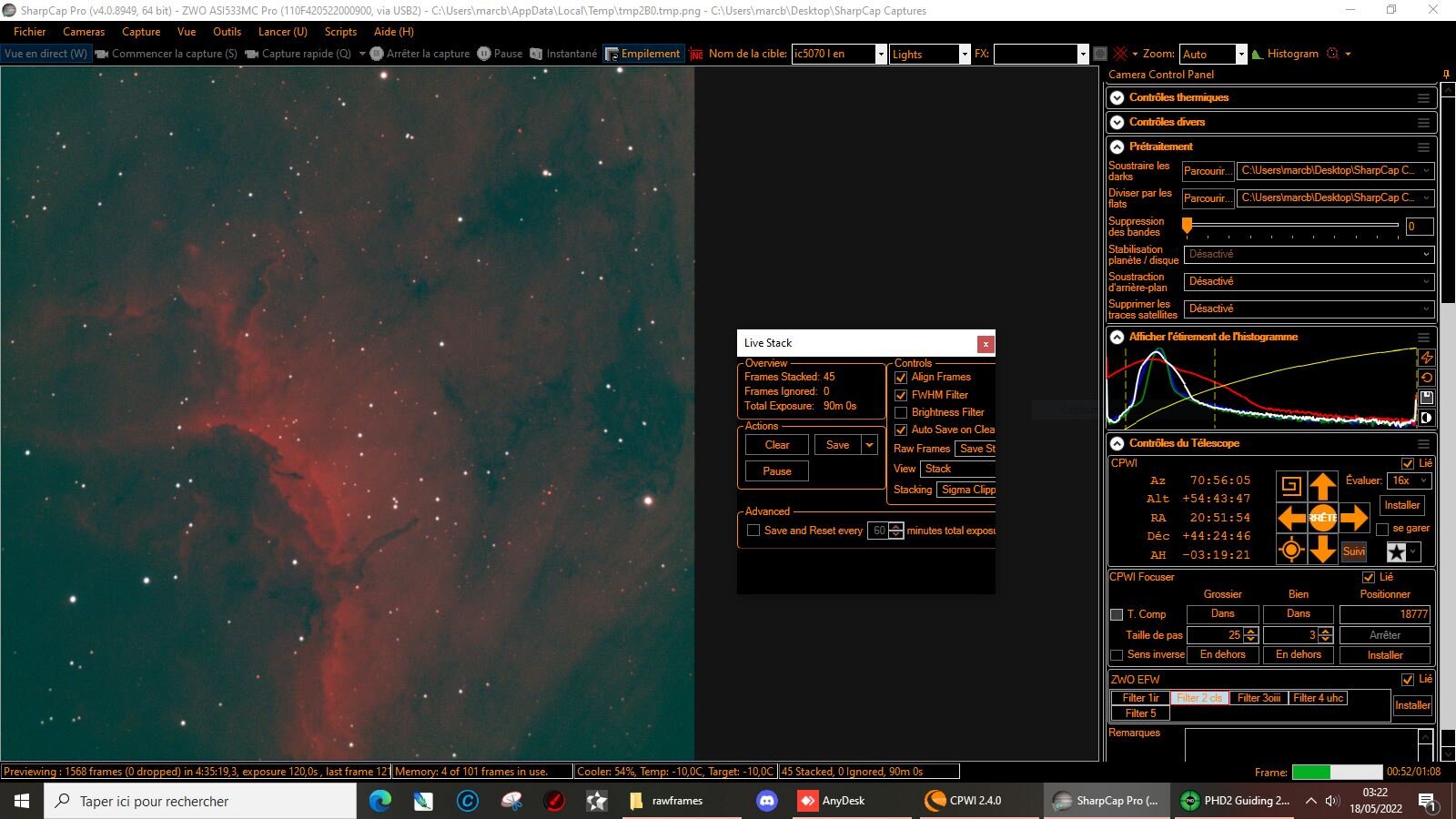The image size is (1456, 819).
Task: Increase Grossier step size spinner
Action: click(1251, 632)
